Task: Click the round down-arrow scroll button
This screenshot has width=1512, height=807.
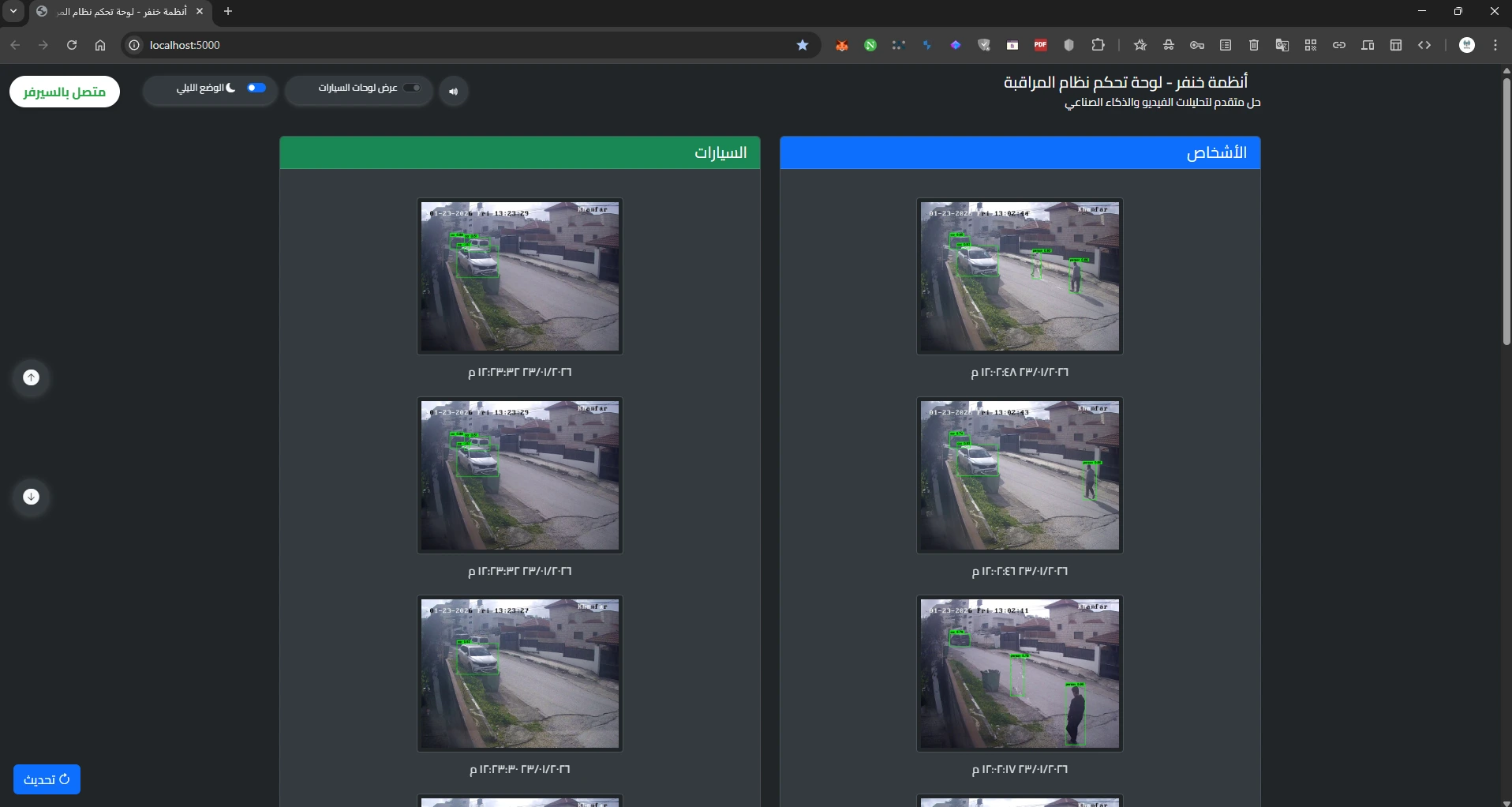Action: (x=31, y=497)
